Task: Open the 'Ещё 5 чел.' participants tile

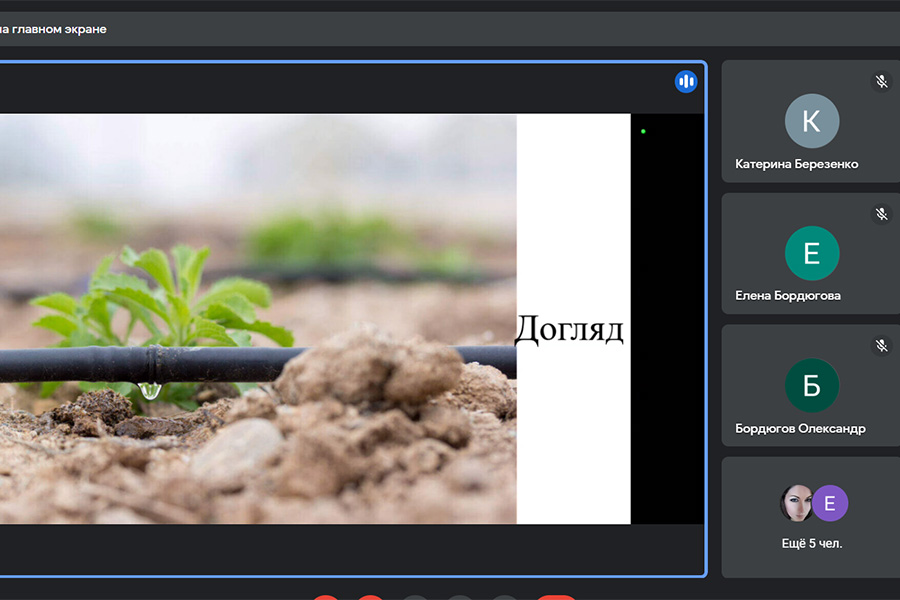Action: pos(811,517)
